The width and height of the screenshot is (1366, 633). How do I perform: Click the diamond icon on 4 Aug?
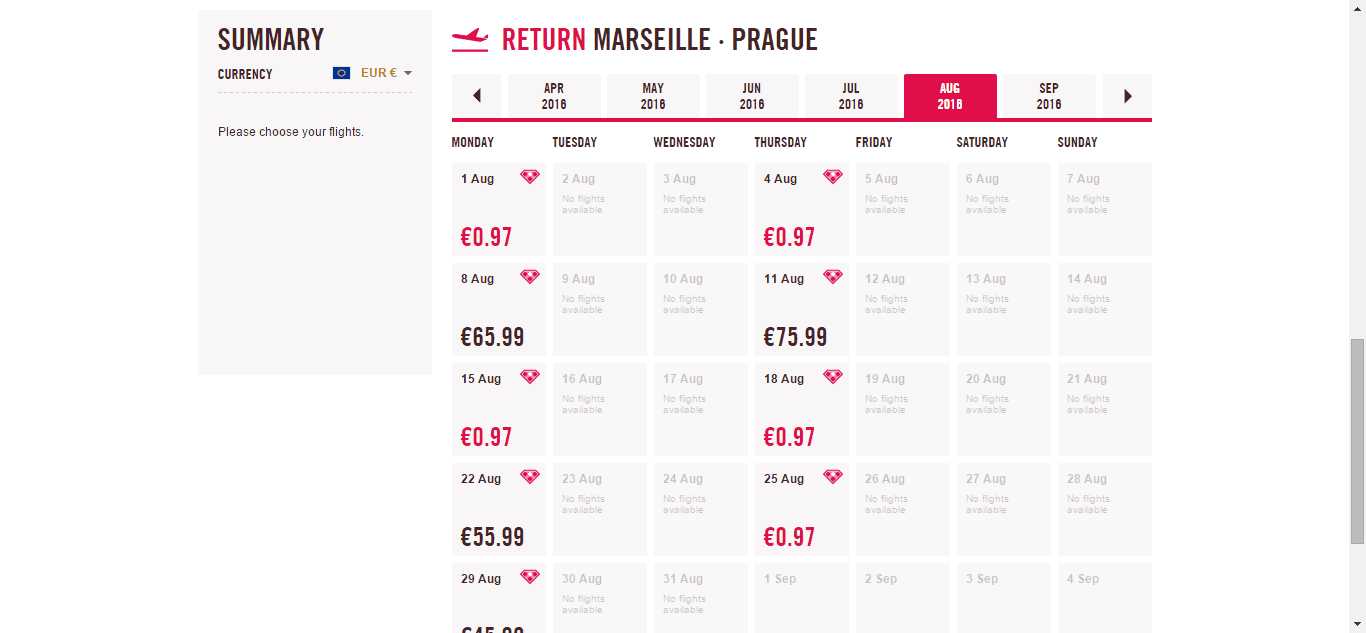[x=833, y=177]
